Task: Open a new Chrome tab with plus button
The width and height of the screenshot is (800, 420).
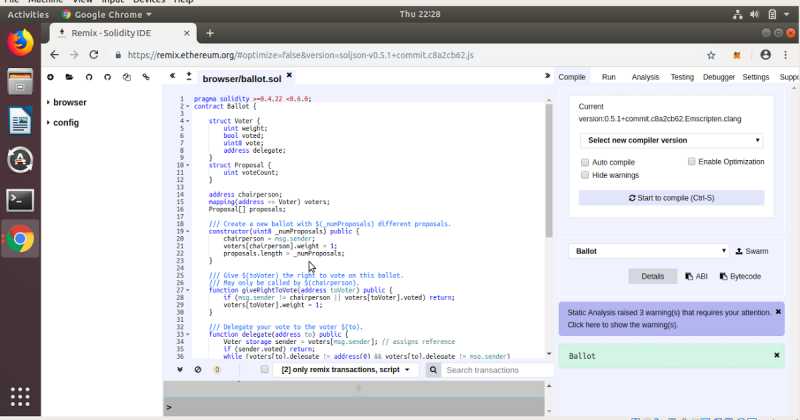Action: tap(210, 33)
